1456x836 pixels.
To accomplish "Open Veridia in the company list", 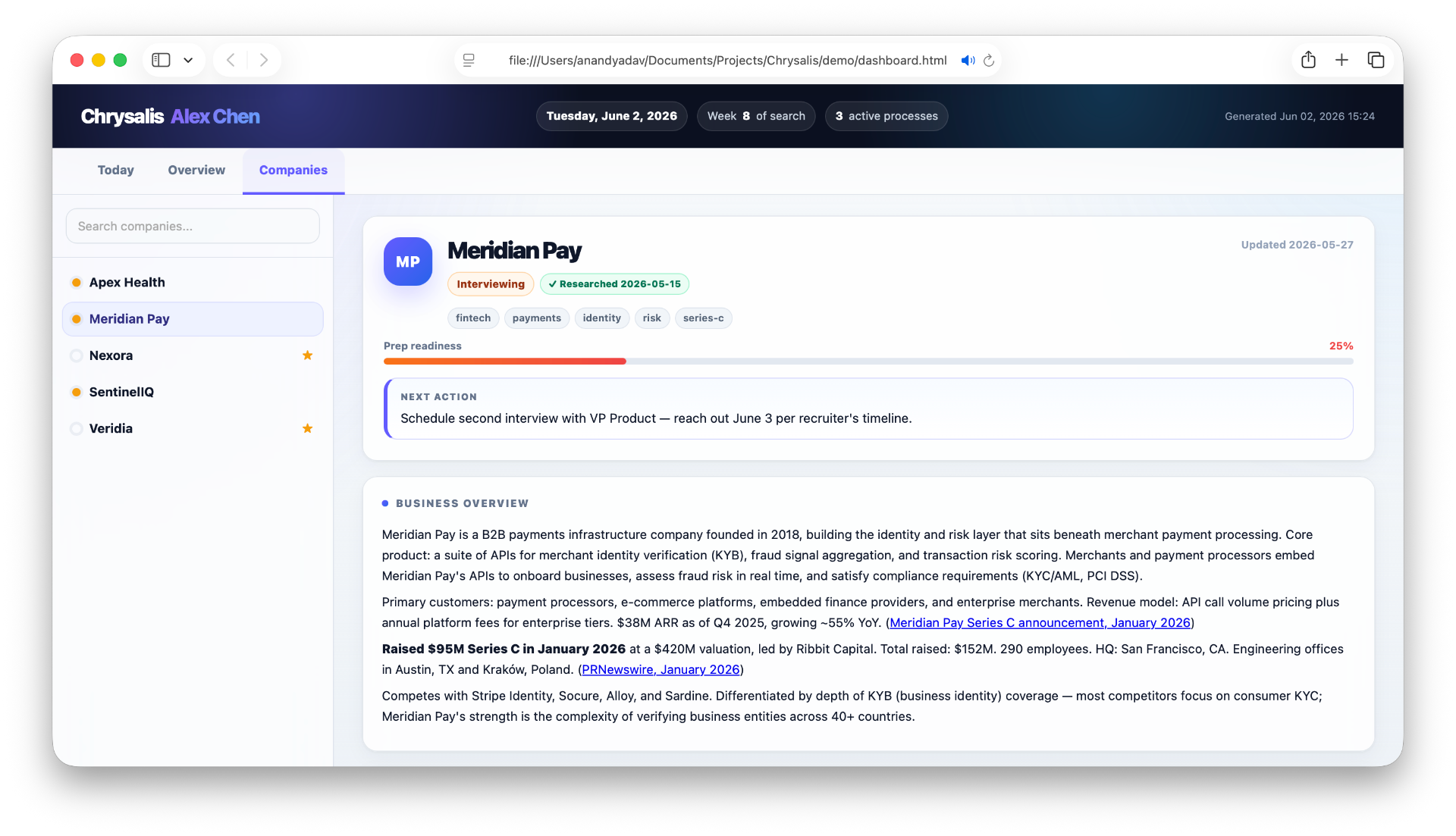I will click(x=193, y=428).
